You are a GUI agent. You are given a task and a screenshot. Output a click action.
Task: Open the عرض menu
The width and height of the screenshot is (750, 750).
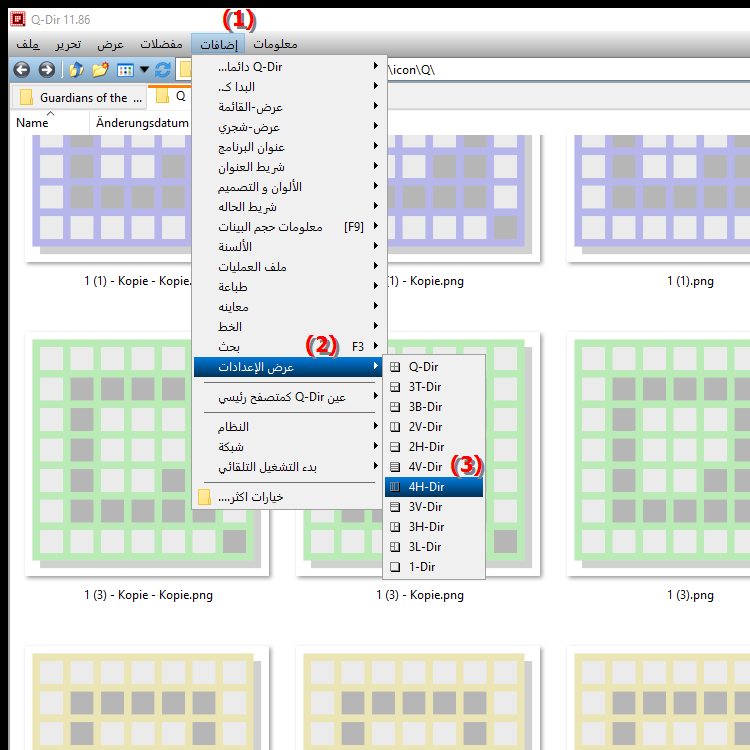(x=110, y=44)
